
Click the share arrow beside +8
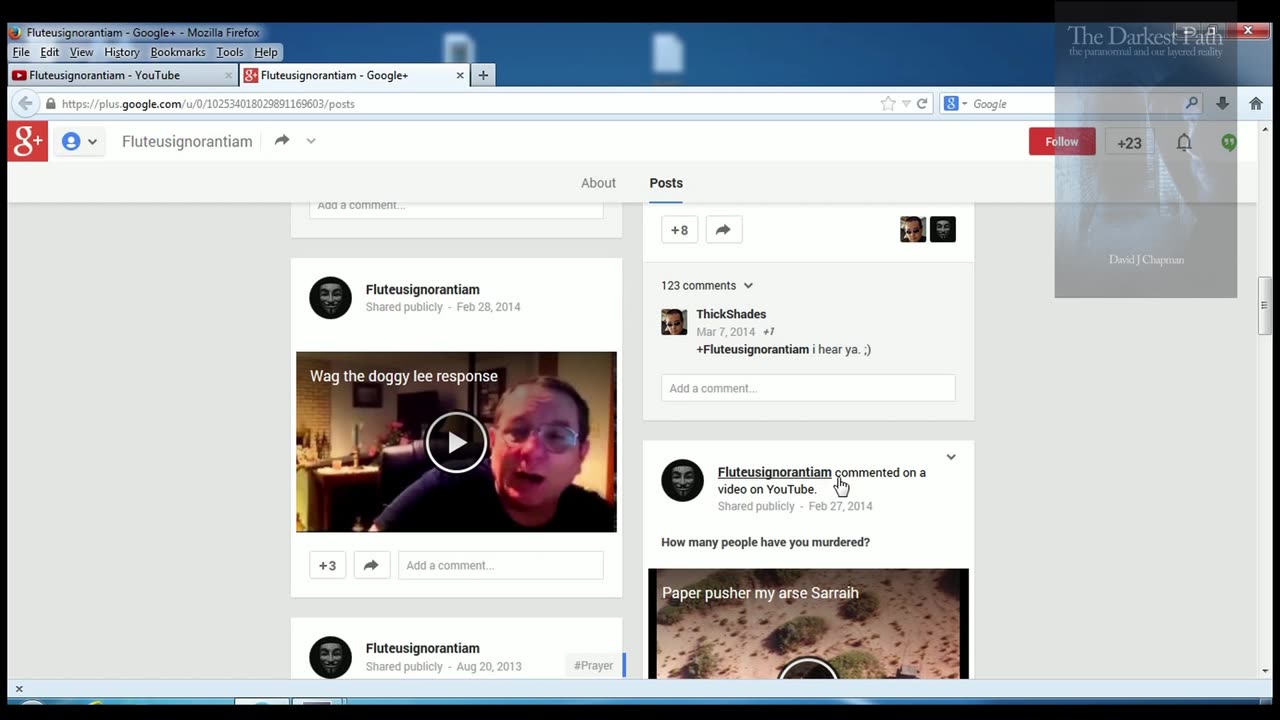tap(723, 230)
